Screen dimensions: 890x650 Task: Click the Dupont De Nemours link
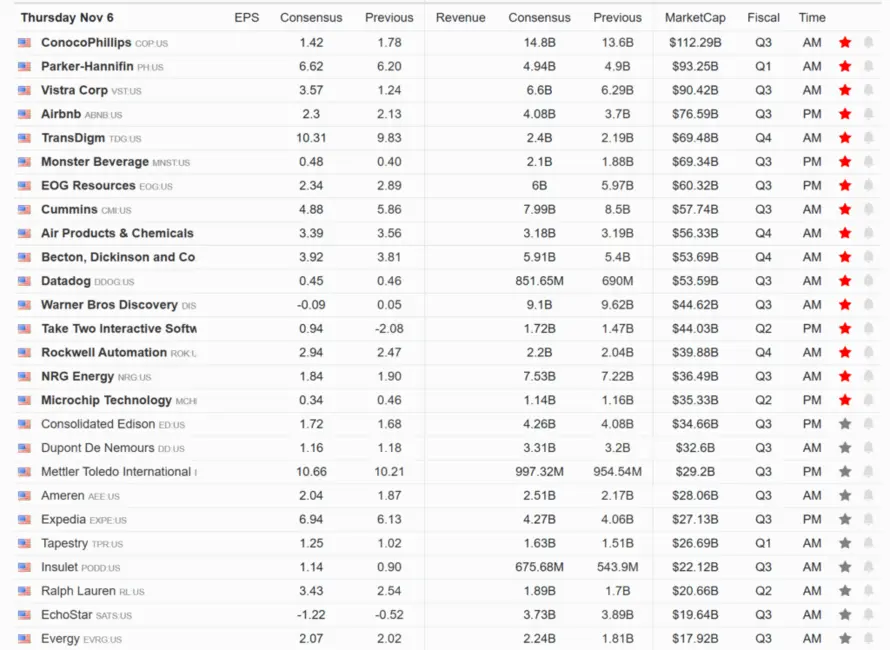pos(97,448)
